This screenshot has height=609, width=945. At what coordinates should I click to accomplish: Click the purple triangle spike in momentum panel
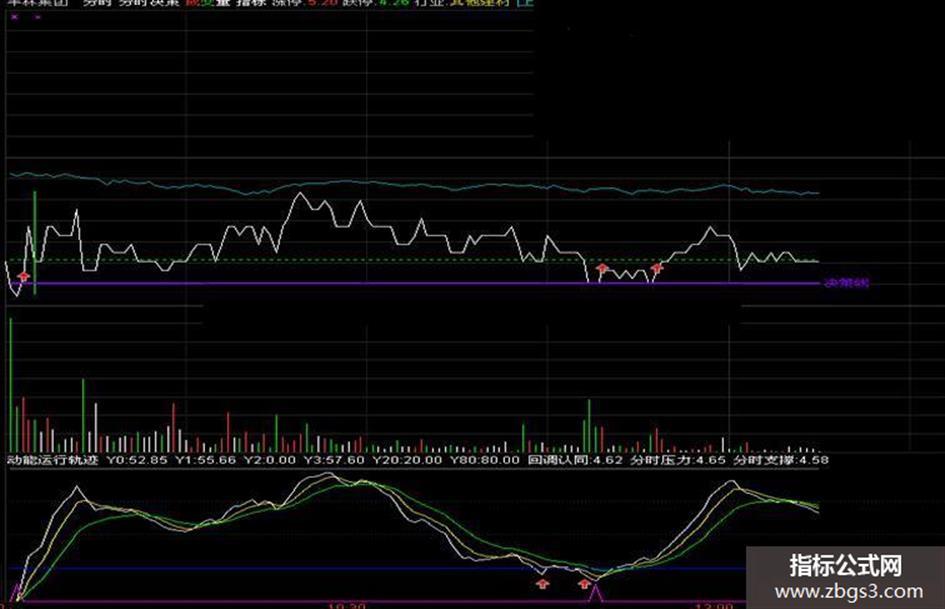pos(597,594)
